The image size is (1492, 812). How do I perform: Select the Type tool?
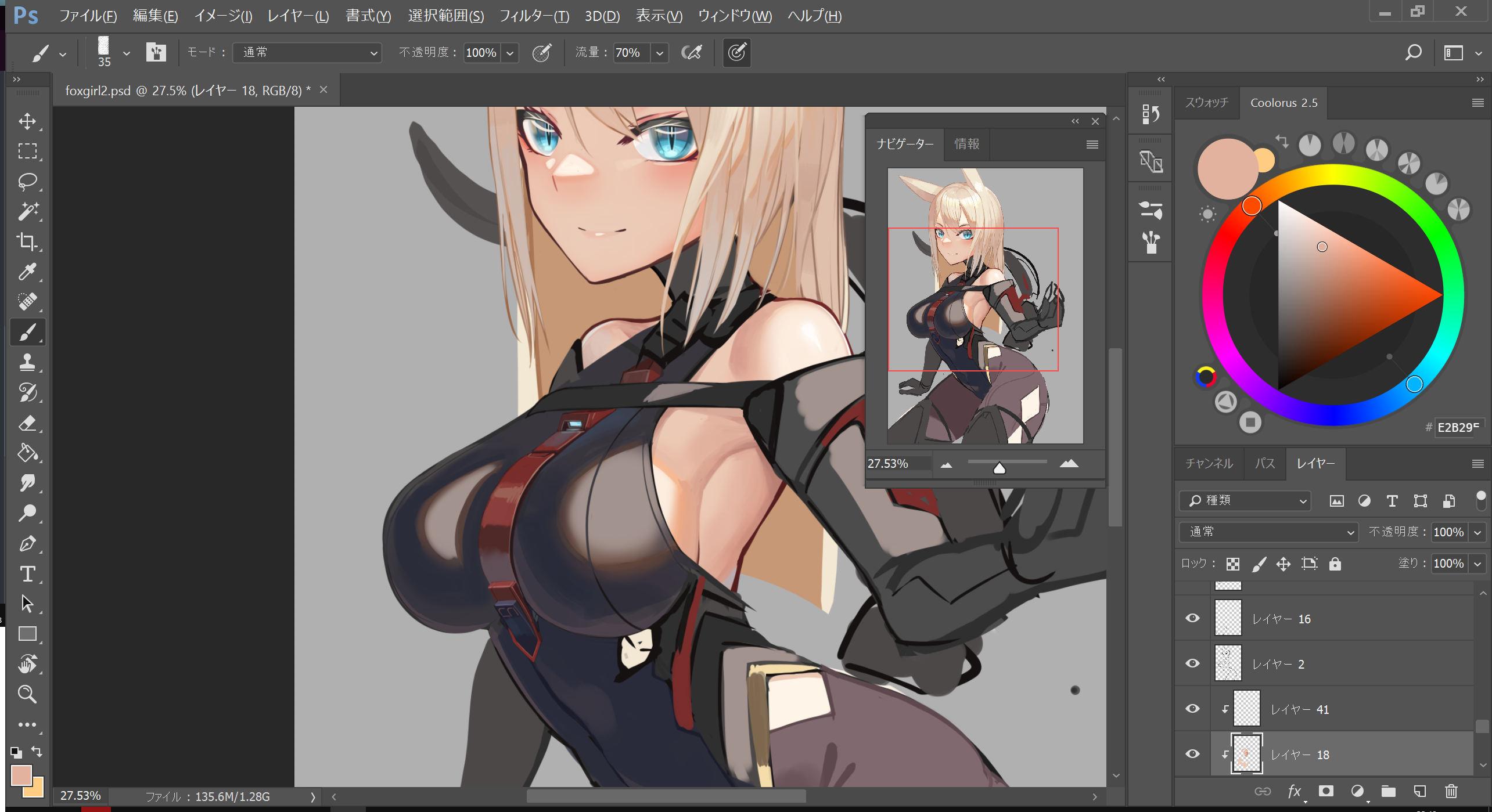coord(27,574)
